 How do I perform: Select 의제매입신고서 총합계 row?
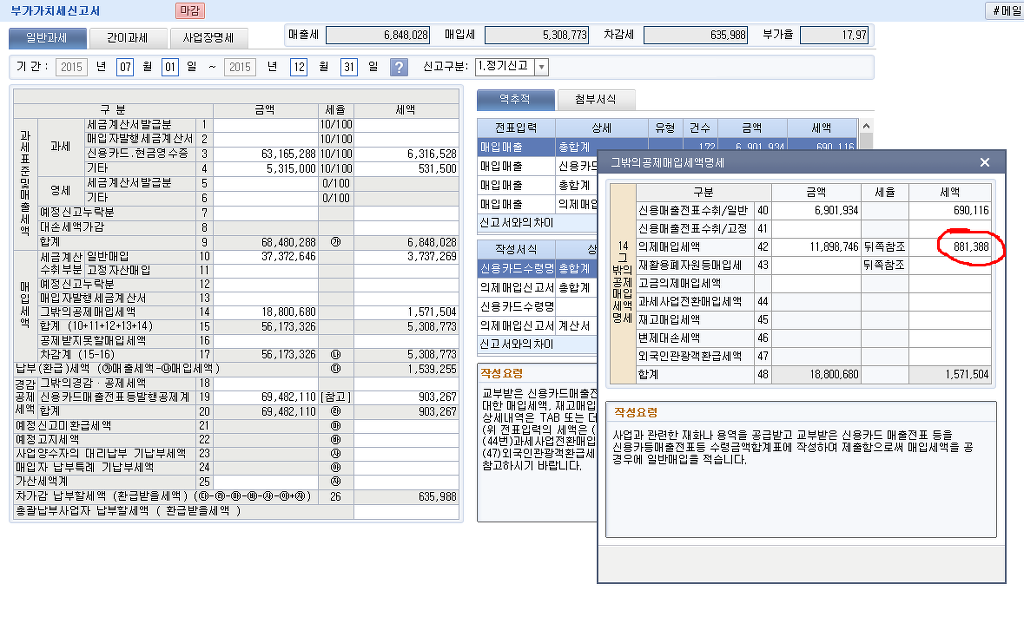click(537, 287)
